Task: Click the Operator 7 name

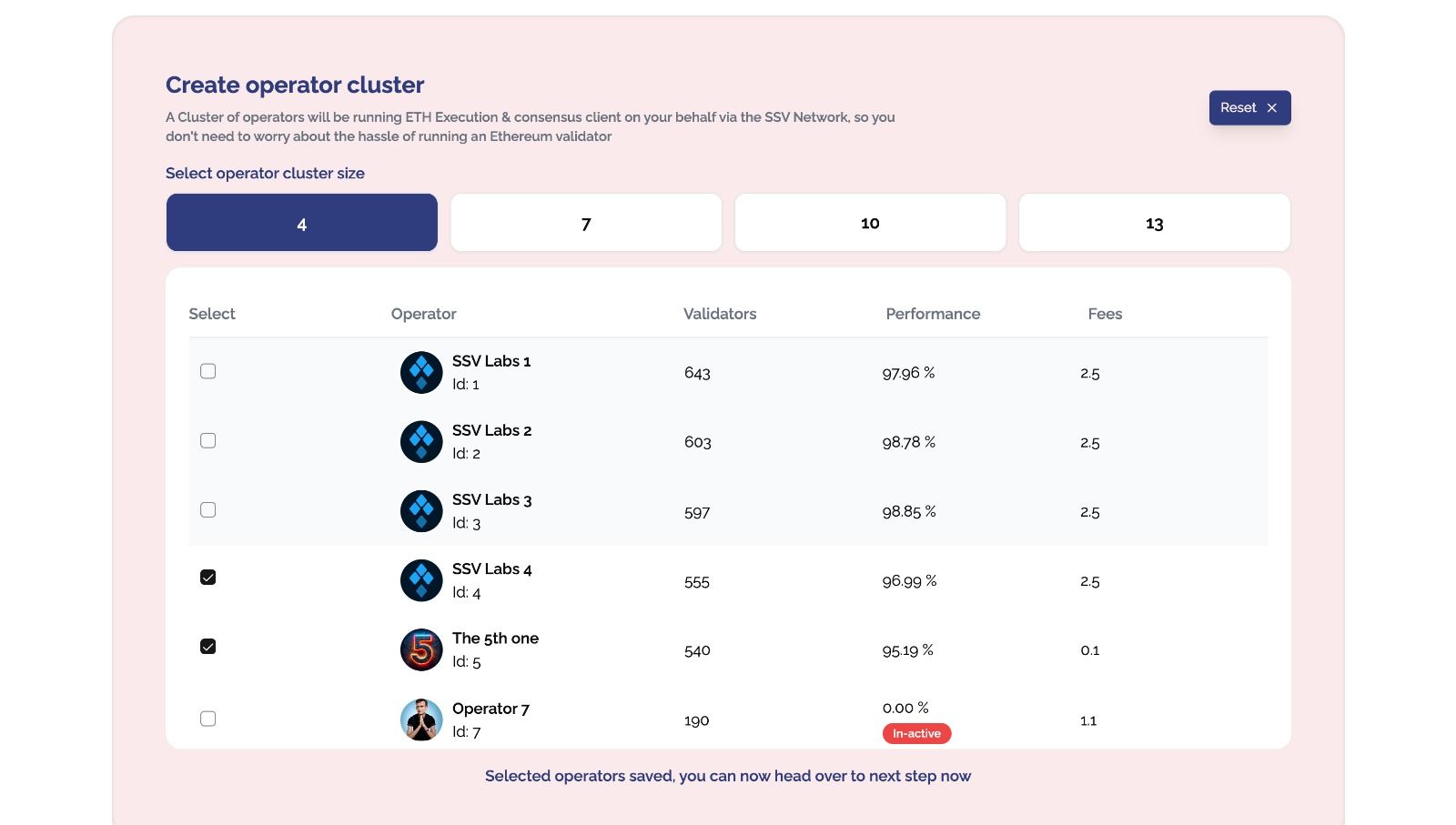Action: (x=490, y=709)
